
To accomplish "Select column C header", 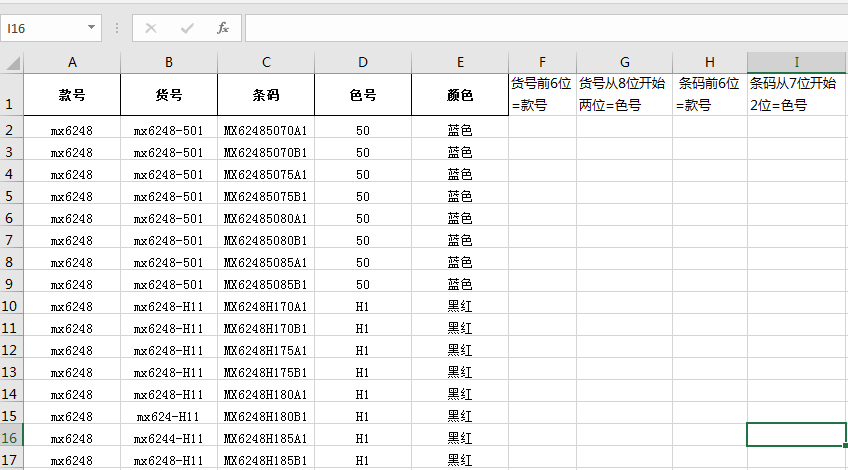I will pos(266,63).
